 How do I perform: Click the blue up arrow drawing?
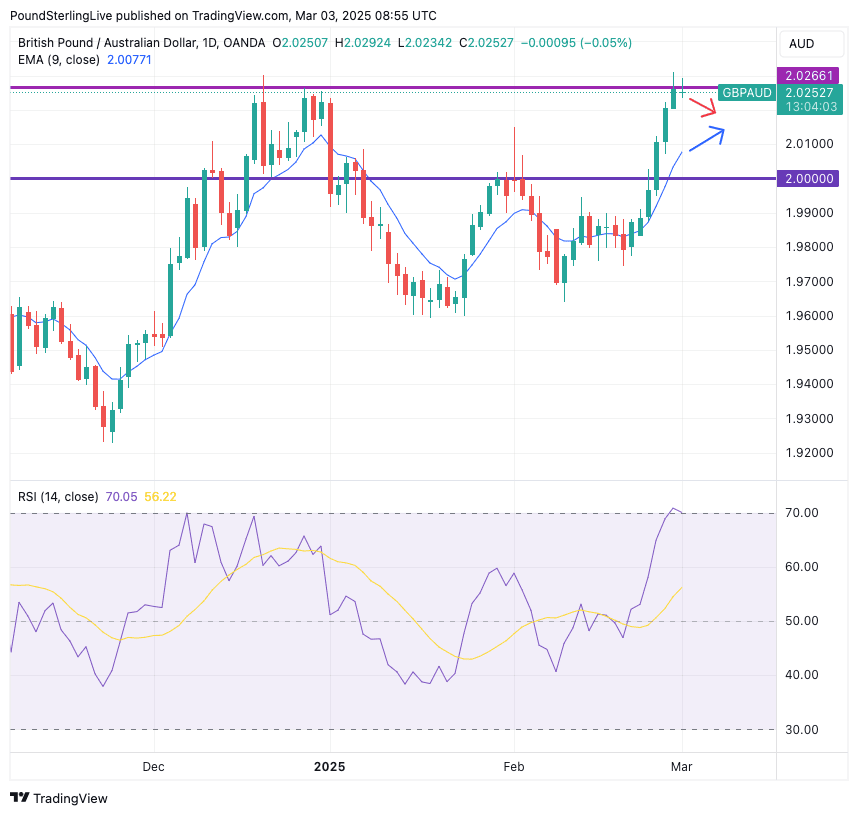click(x=706, y=138)
